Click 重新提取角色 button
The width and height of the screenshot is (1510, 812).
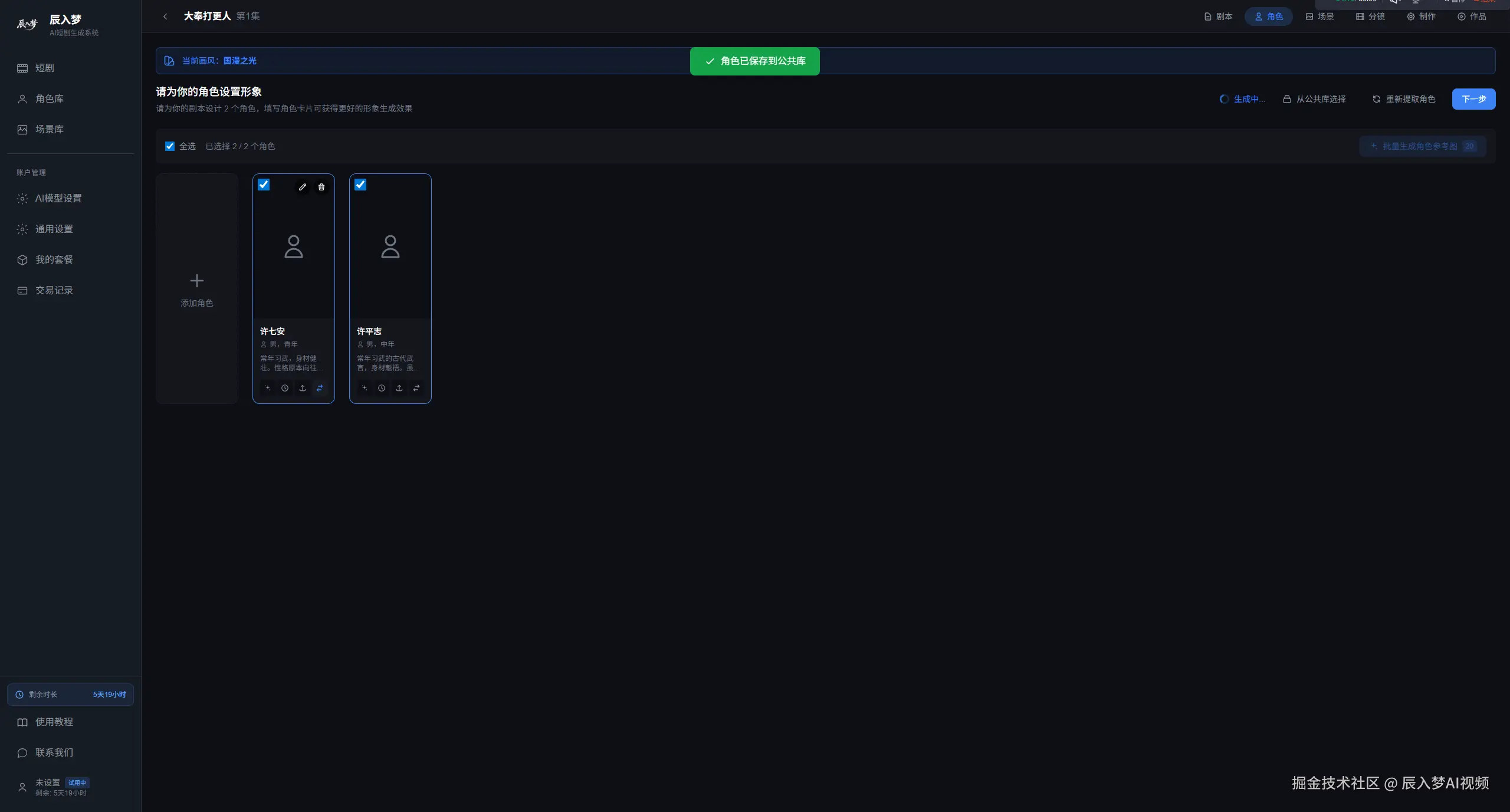coord(1404,99)
